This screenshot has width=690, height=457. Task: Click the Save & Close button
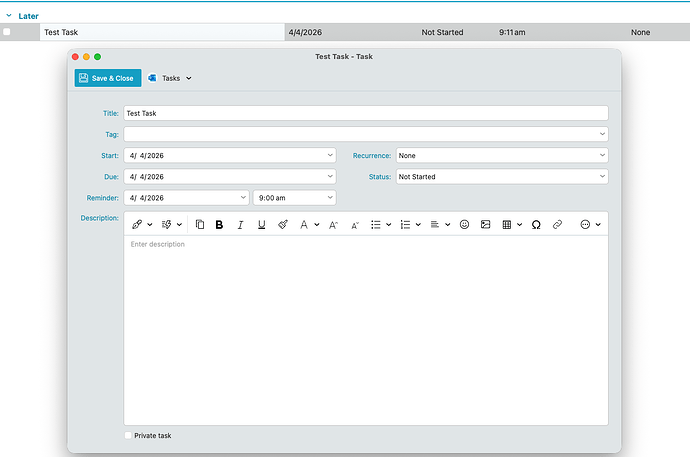(x=106, y=78)
